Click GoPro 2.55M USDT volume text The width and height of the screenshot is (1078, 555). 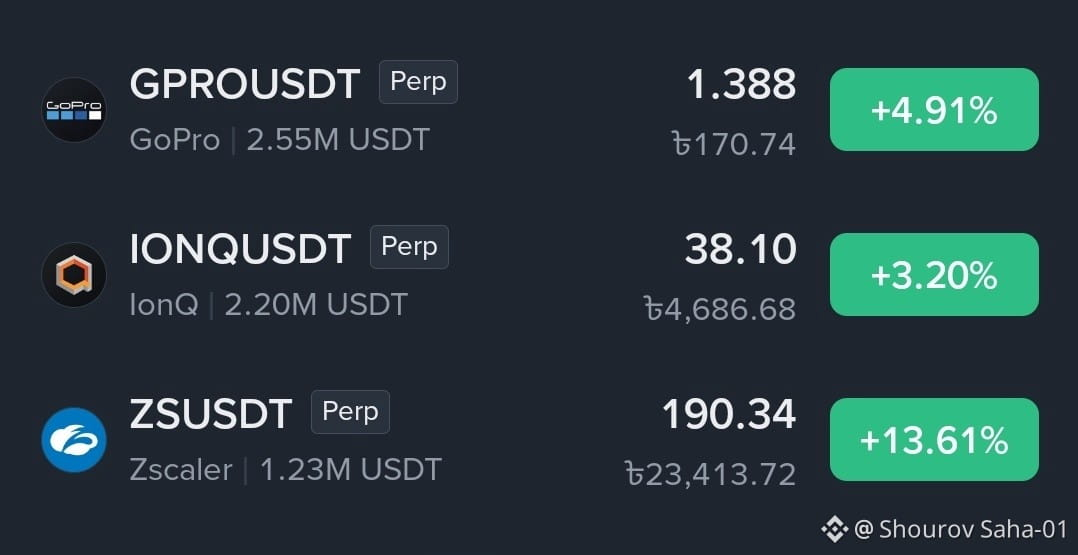(x=280, y=140)
